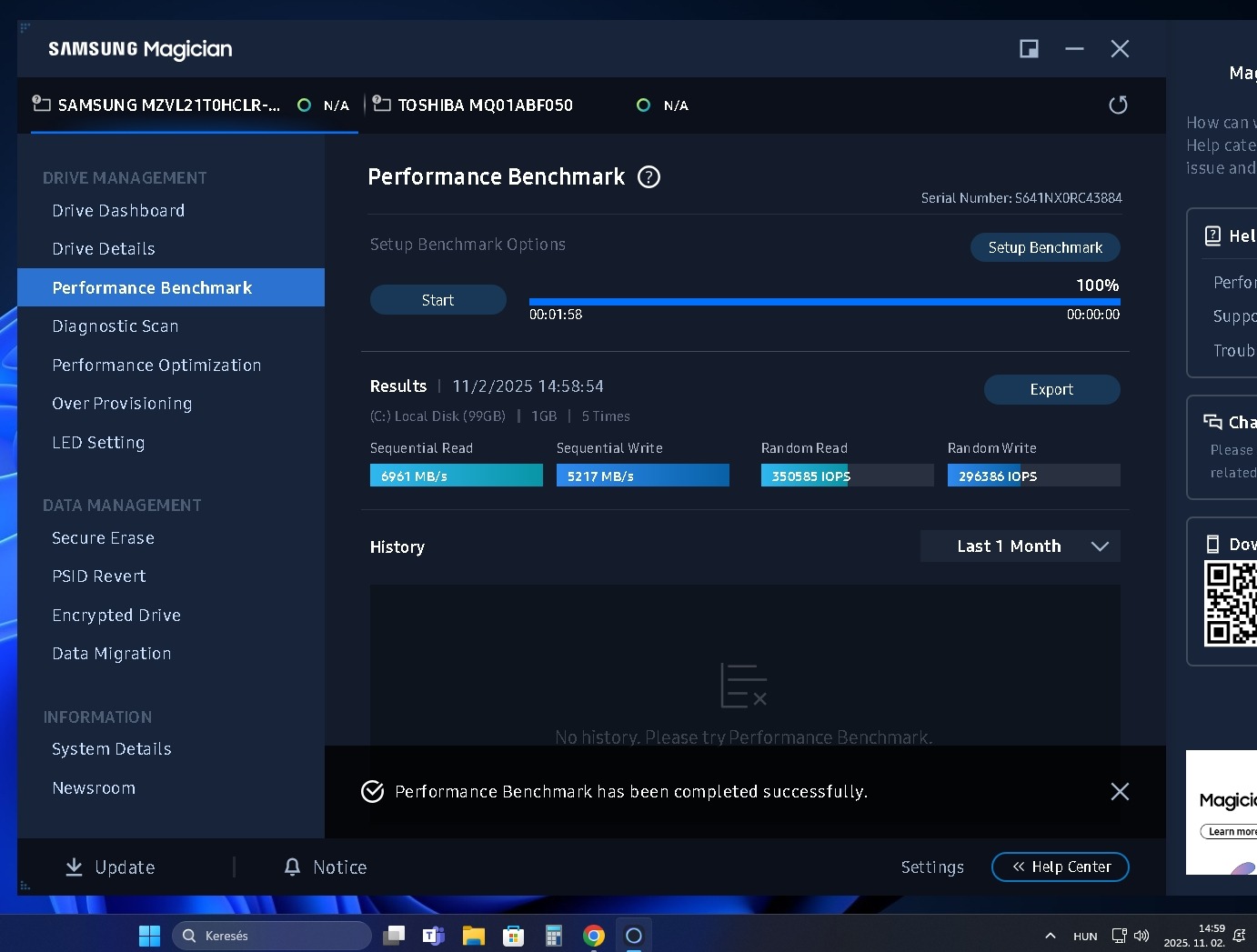Open the Performance Benchmark help question-mark icon
Image resolution: width=1257 pixels, height=952 pixels.
(649, 176)
